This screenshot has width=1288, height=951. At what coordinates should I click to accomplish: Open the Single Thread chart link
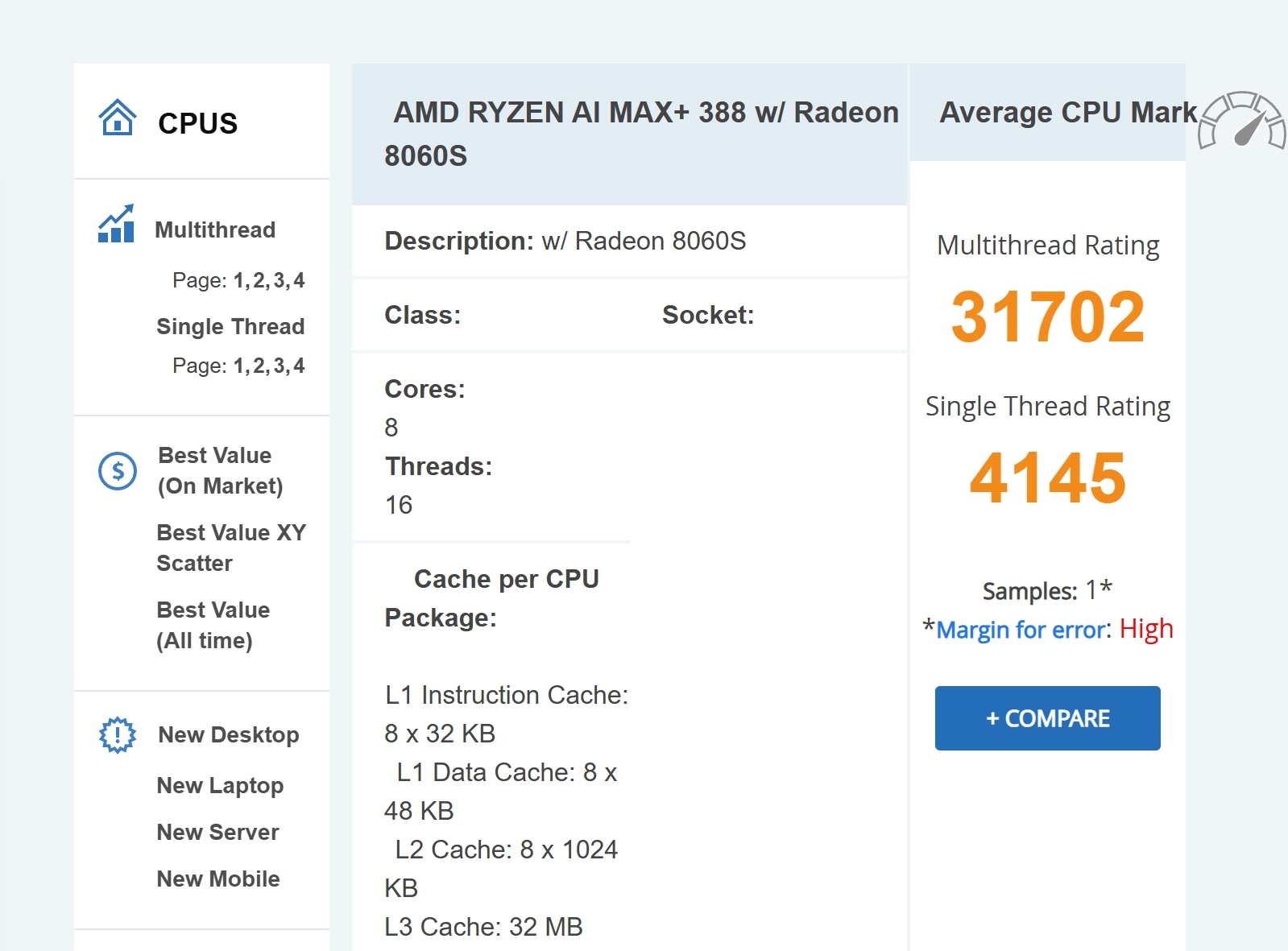[230, 327]
